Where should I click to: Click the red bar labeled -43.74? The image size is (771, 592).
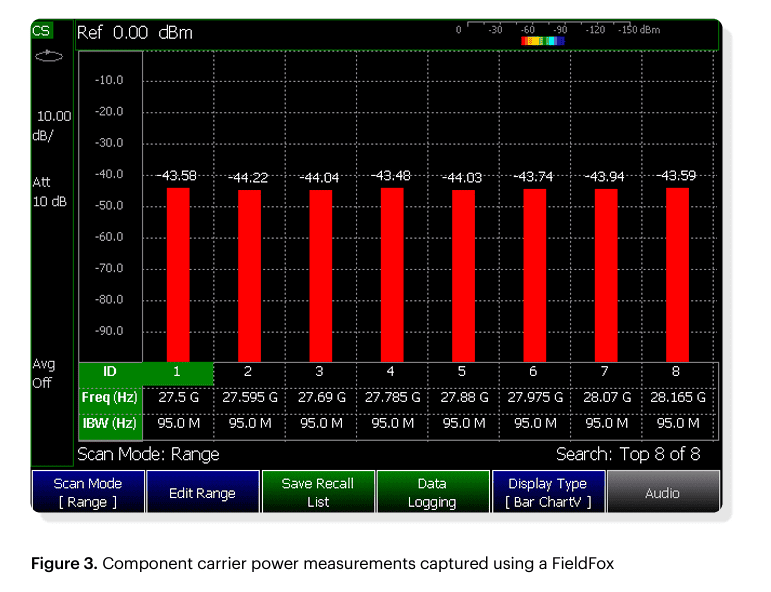[x=534, y=275]
